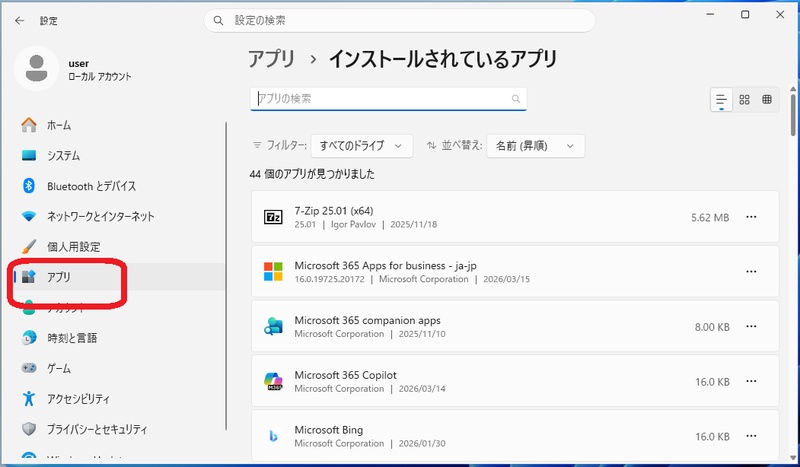Click the user profile avatar icon
This screenshot has width=800, height=467.
tap(36, 68)
